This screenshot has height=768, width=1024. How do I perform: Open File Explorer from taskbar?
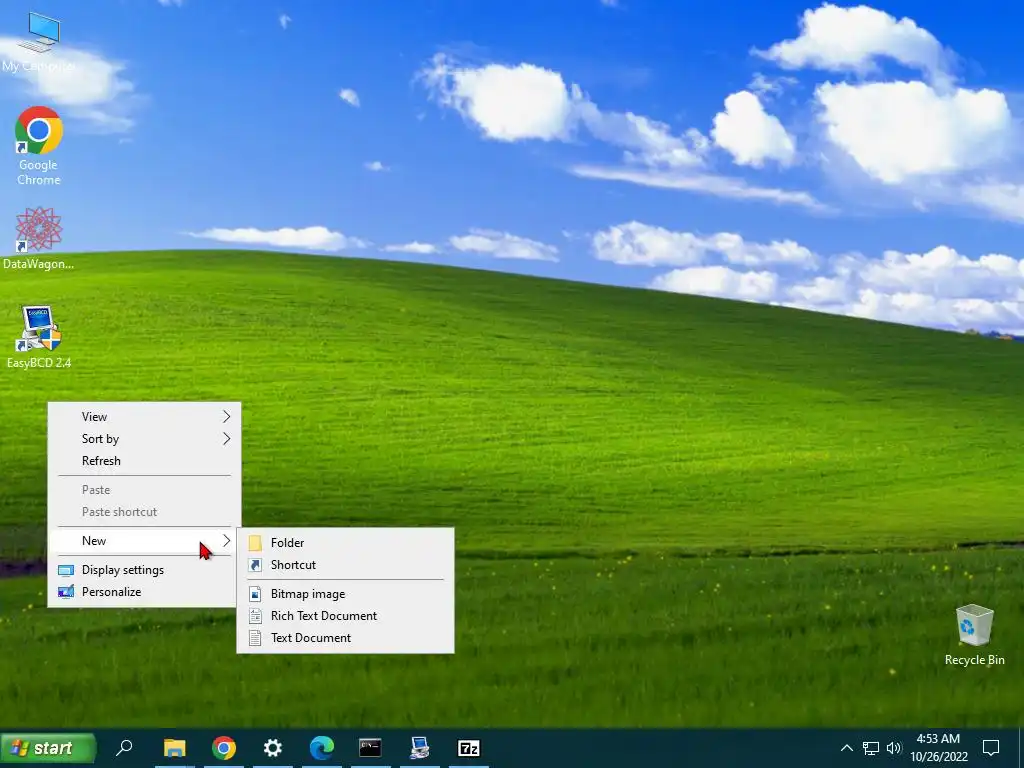coord(174,748)
